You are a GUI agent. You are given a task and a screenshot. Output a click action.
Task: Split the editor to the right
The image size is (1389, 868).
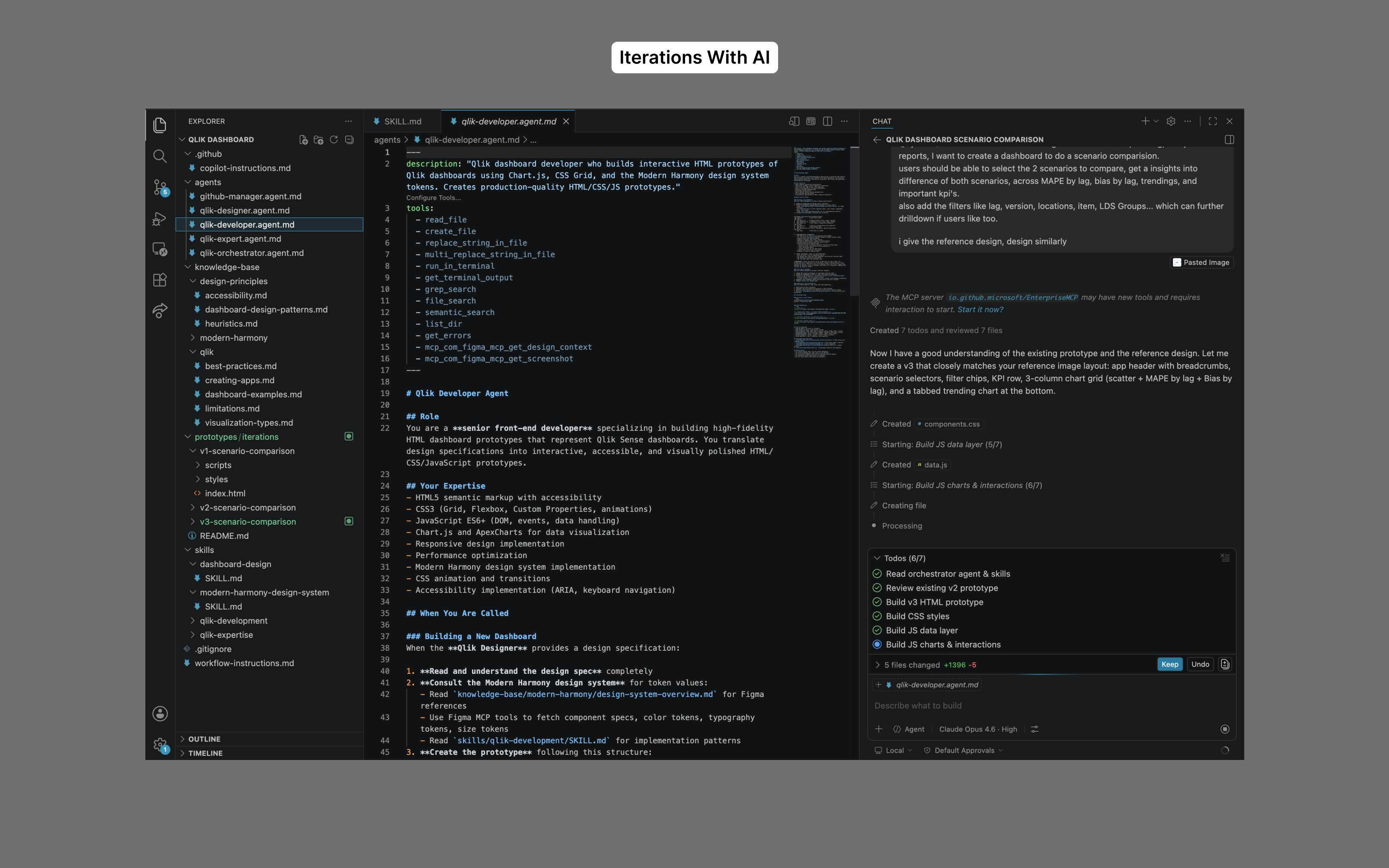click(827, 121)
